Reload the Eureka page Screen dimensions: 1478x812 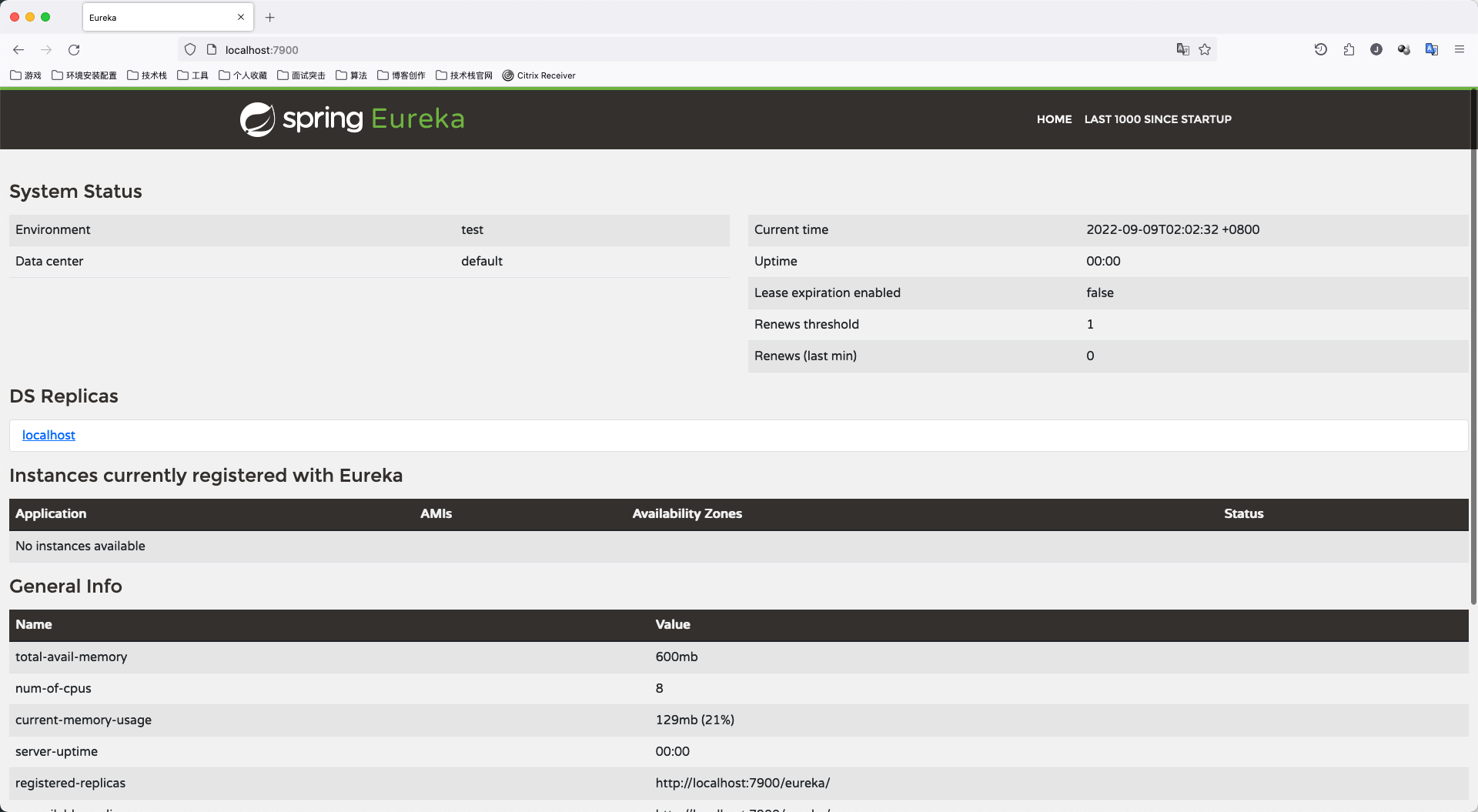pyautogui.click(x=74, y=50)
